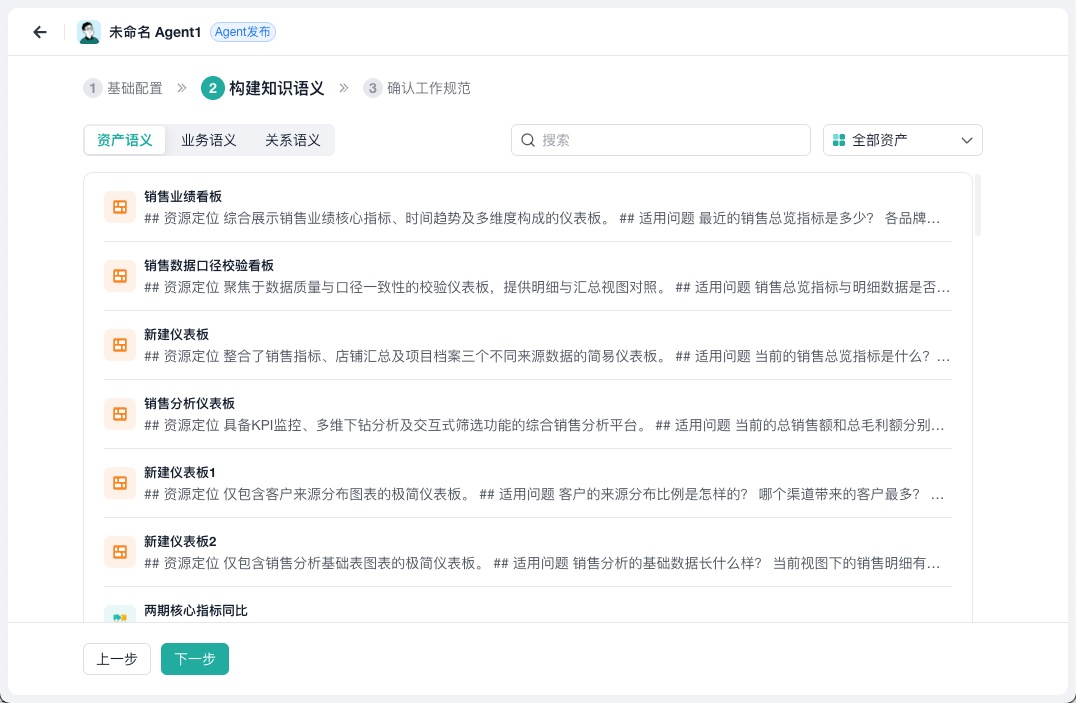Expand the asset filter chevron arrow
This screenshot has width=1076, height=703.
coord(967,140)
